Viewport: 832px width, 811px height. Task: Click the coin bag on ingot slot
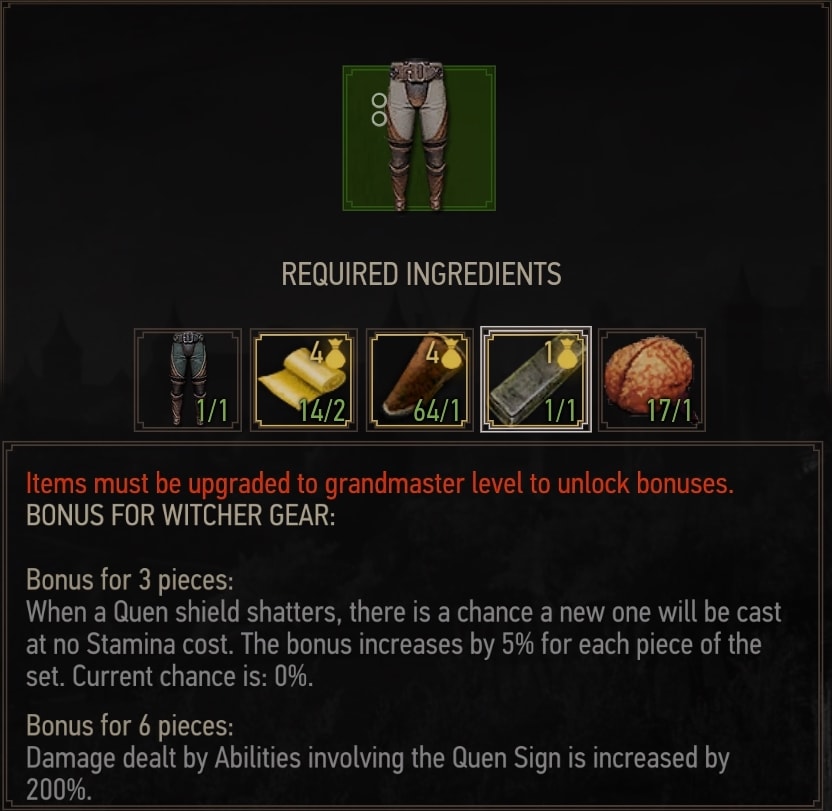click(x=567, y=353)
